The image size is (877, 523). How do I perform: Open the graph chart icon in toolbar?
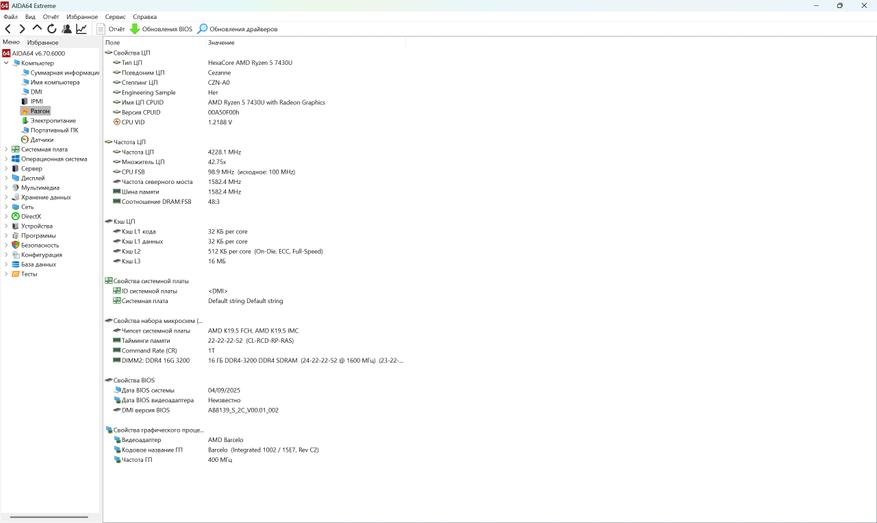coord(81,29)
